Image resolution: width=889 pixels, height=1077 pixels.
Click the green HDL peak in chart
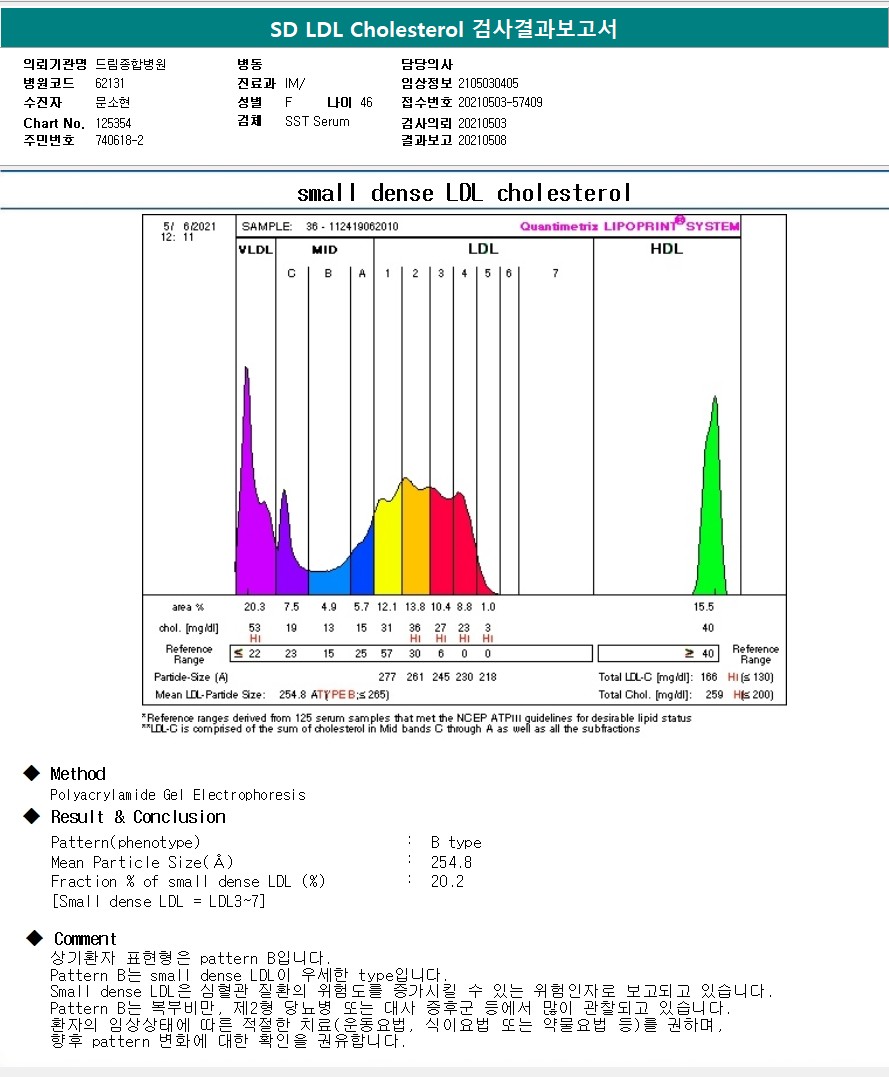click(x=711, y=508)
